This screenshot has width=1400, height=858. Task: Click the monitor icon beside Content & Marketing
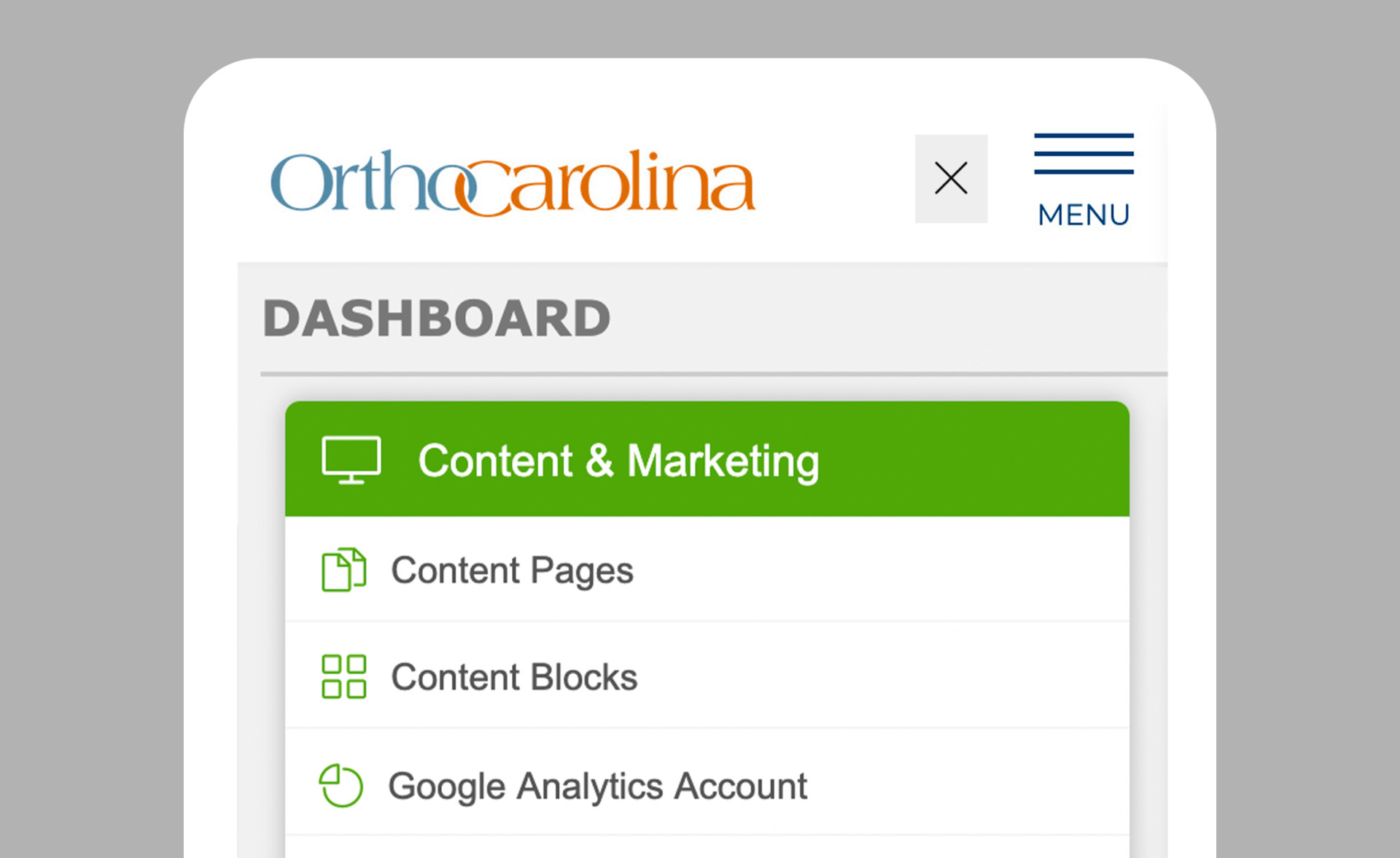[351, 460]
